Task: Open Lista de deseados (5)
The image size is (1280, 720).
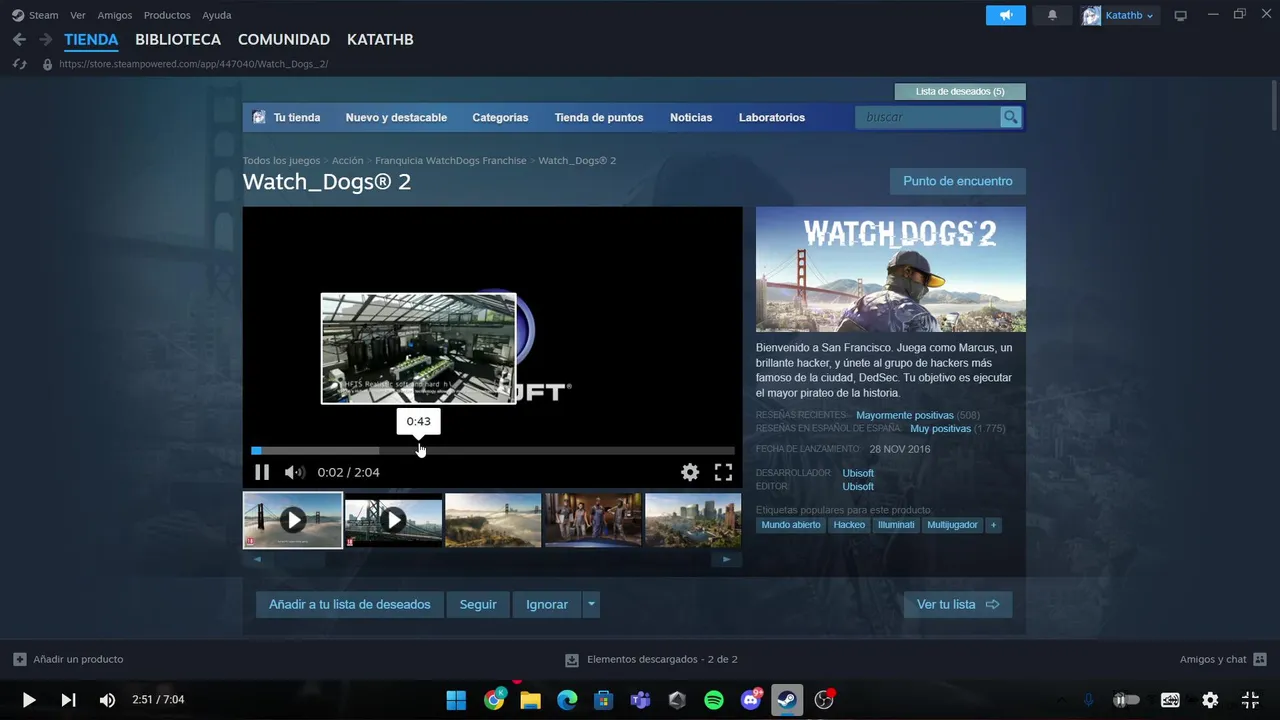Action: 960,91
